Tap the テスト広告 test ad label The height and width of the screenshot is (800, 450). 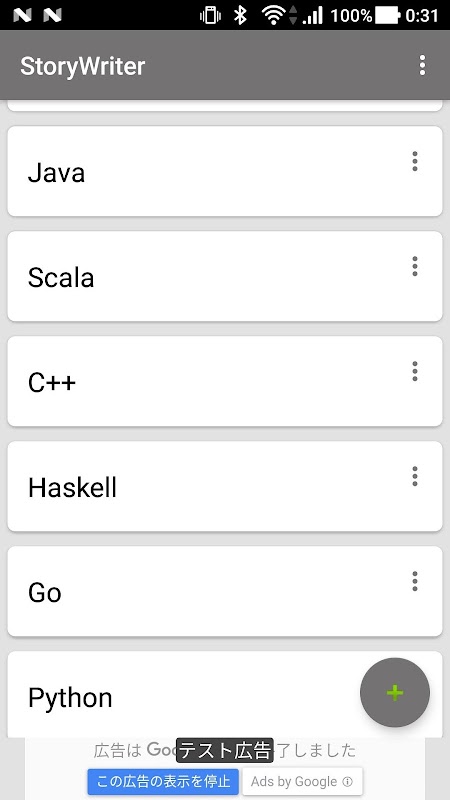pos(224,751)
